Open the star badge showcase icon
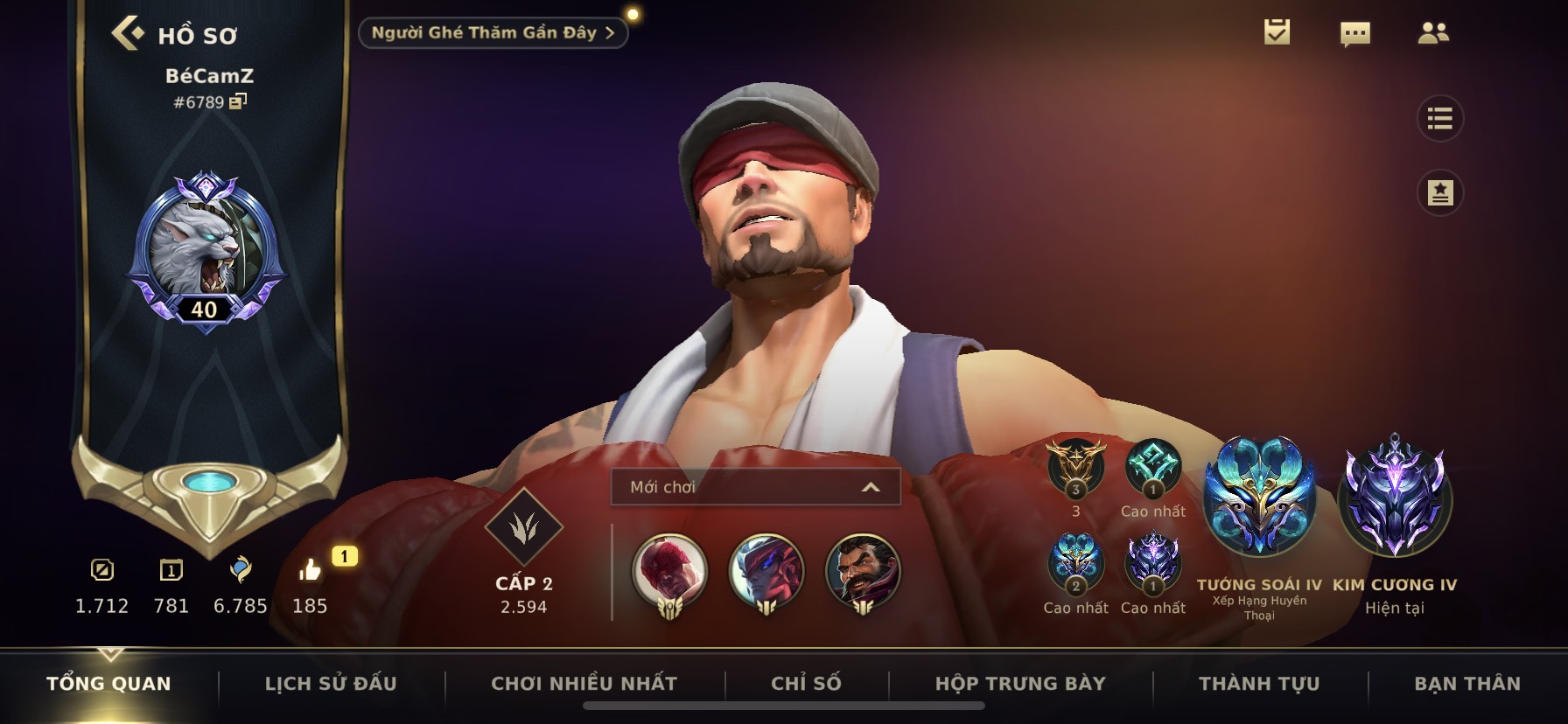 point(1439,192)
